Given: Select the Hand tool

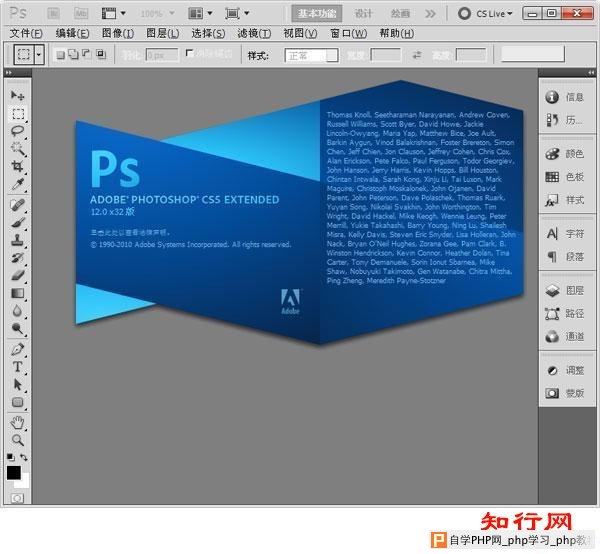Looking at the screenshot, I should pos(17,422).
